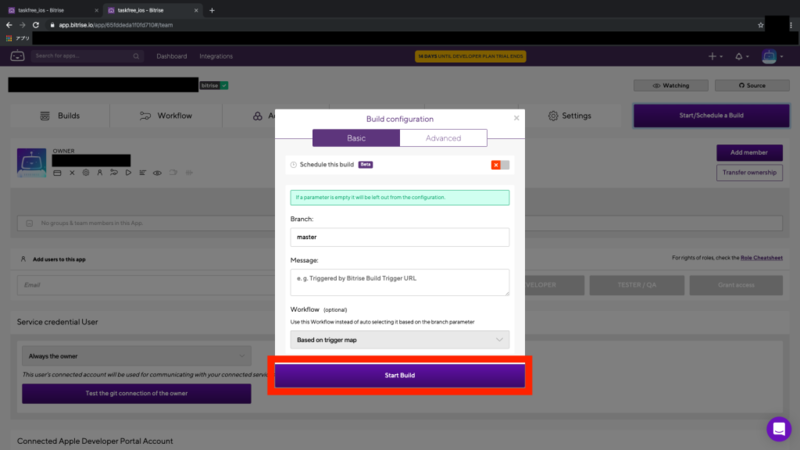Open the user avatar in header
Screen dimensions: 800x450
[769, 56]
